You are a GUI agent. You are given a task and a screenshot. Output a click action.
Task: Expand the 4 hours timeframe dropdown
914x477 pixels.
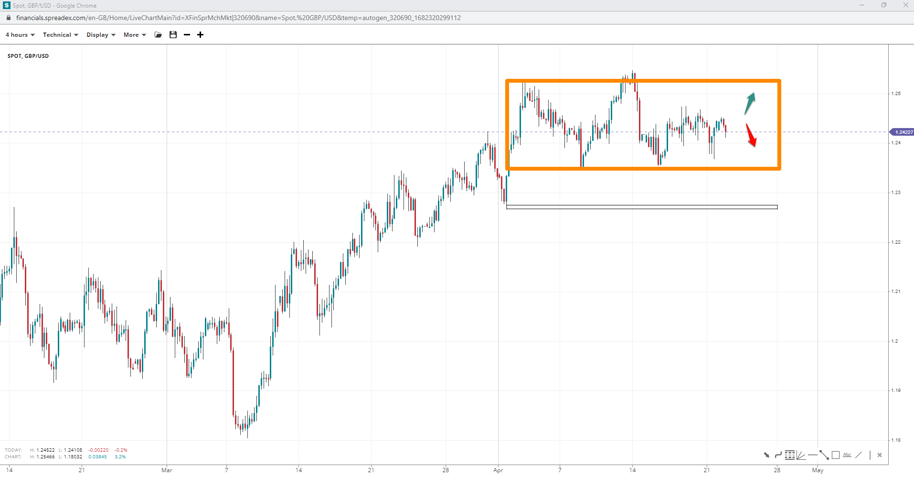(x=19, y=35)
